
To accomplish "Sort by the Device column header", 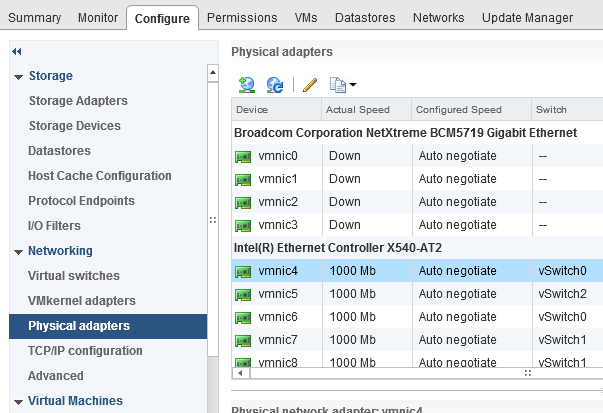I will tap(277, 110).
